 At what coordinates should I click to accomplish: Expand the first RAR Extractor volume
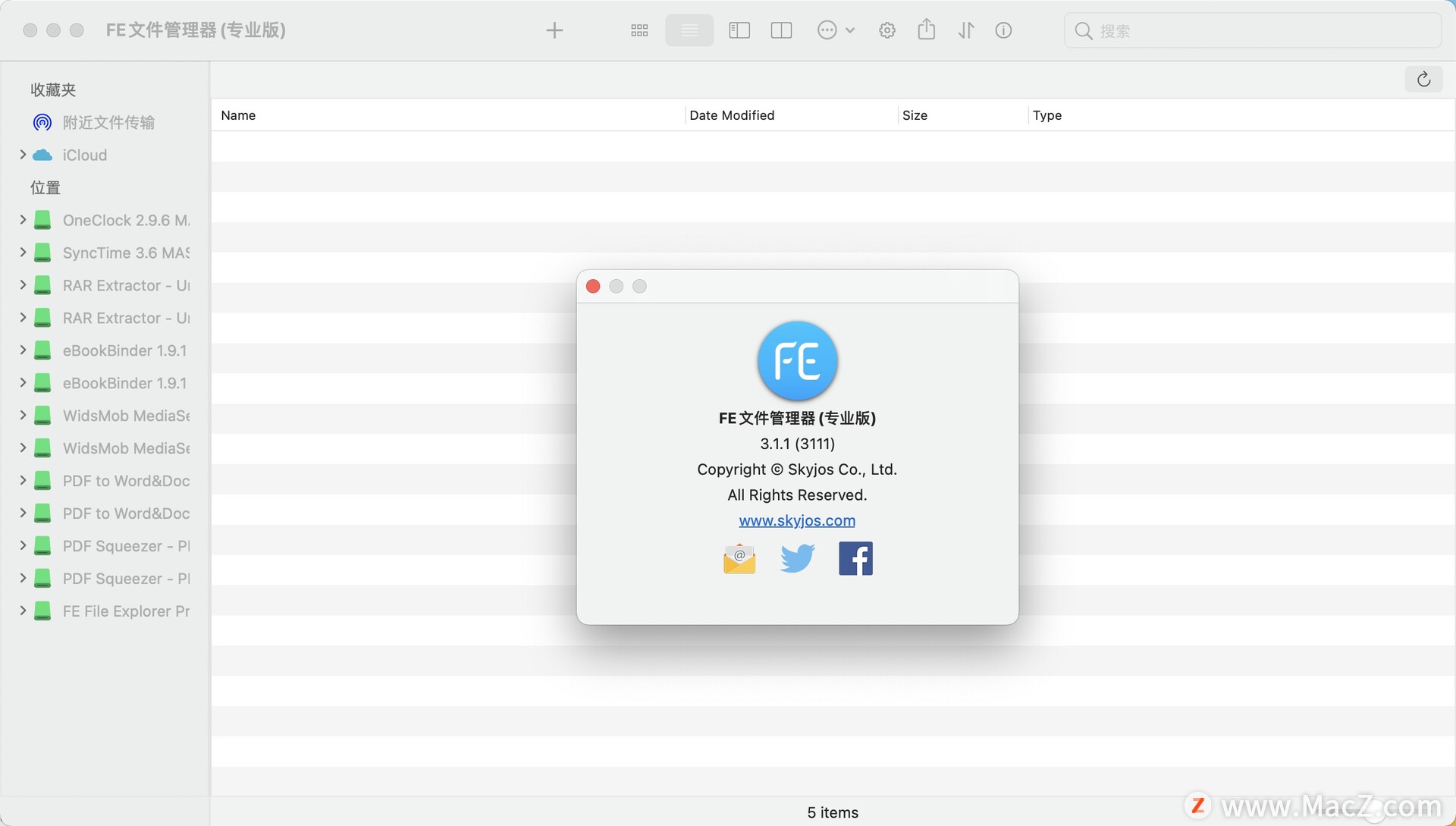(x=23, y=285)
